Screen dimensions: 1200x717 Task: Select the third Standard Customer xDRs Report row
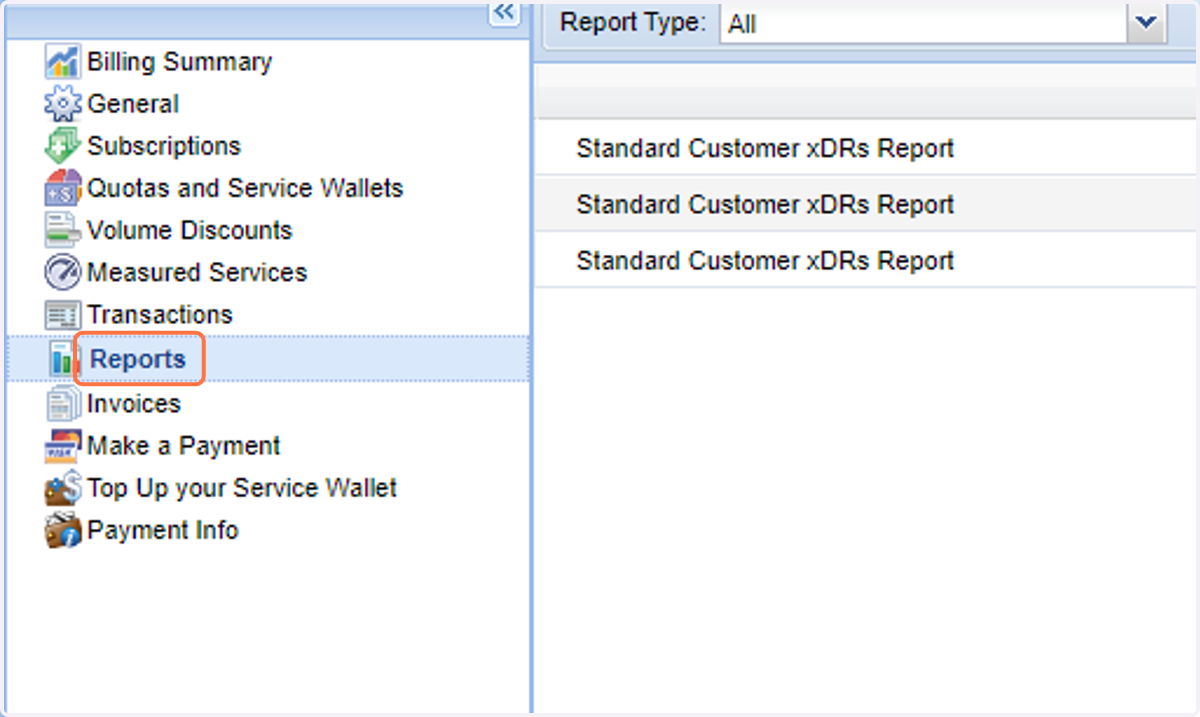click(x=867, y=260)
